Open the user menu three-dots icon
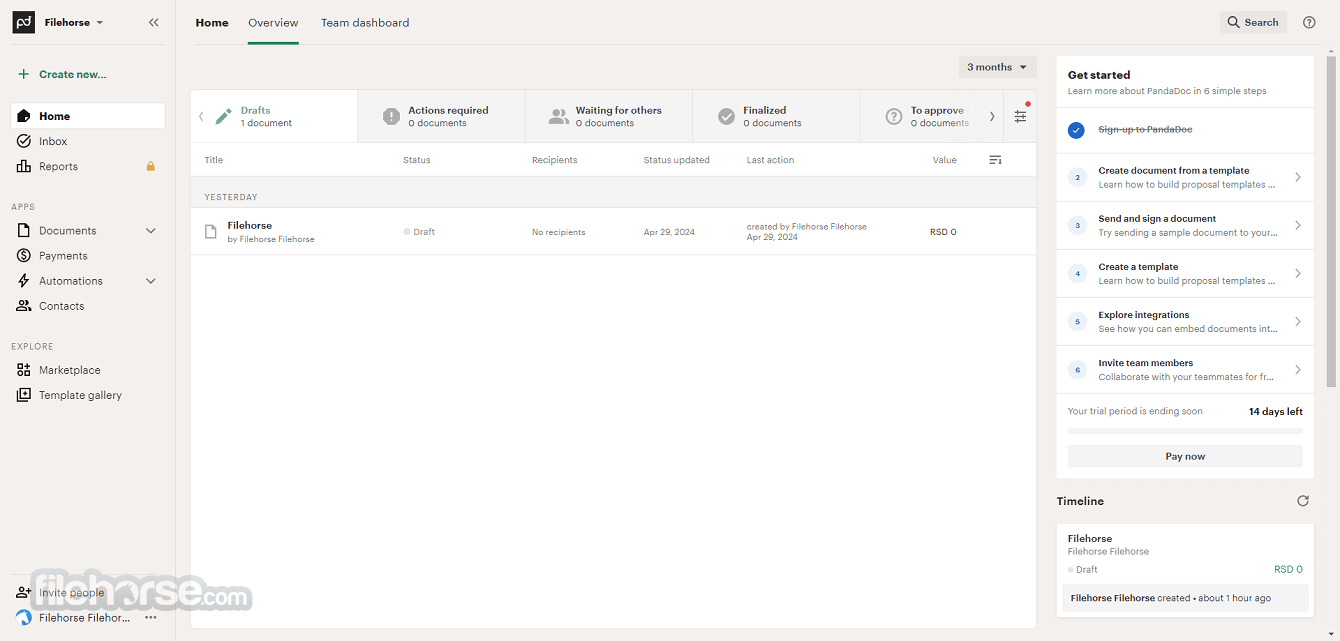 151,618
